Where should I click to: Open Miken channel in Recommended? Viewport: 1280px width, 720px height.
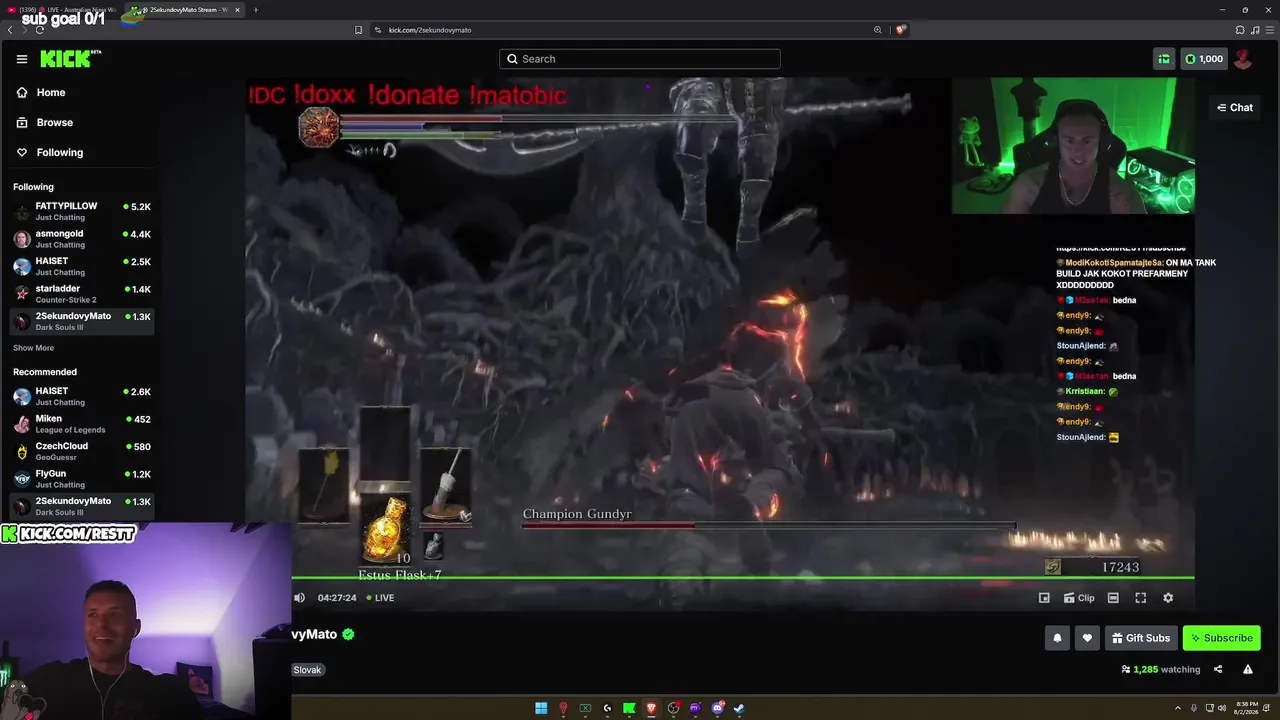pos(80,424)
